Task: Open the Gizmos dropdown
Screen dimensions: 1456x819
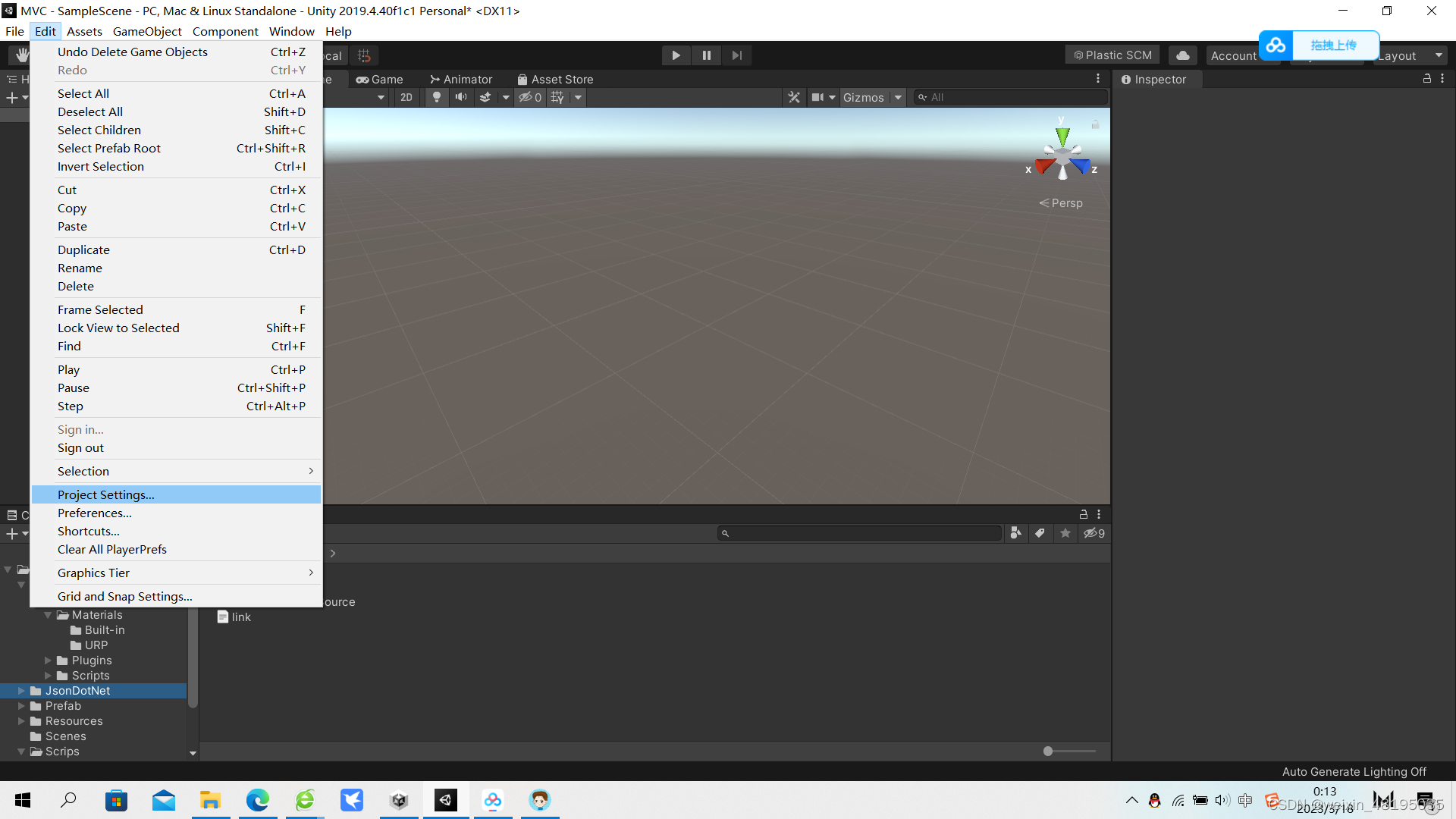Action: [898, 97]
